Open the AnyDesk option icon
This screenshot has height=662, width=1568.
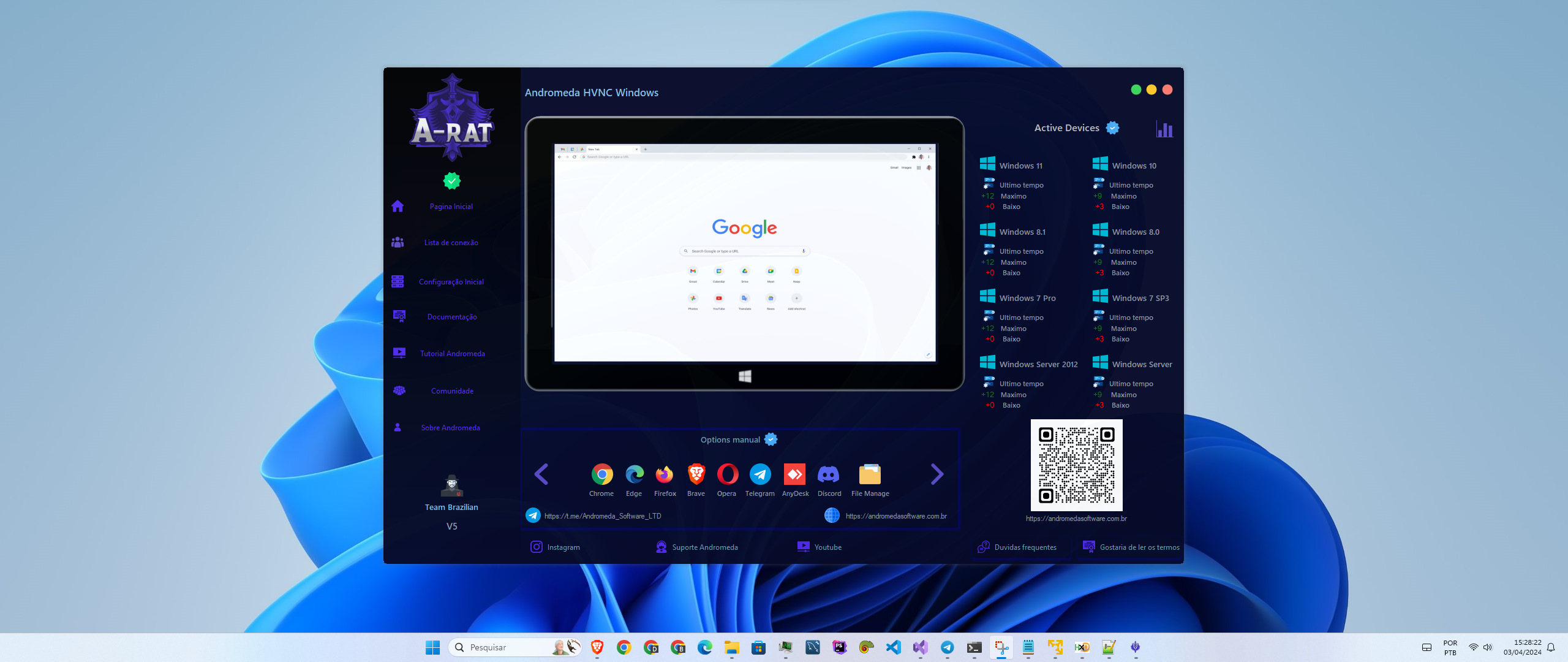795,474
